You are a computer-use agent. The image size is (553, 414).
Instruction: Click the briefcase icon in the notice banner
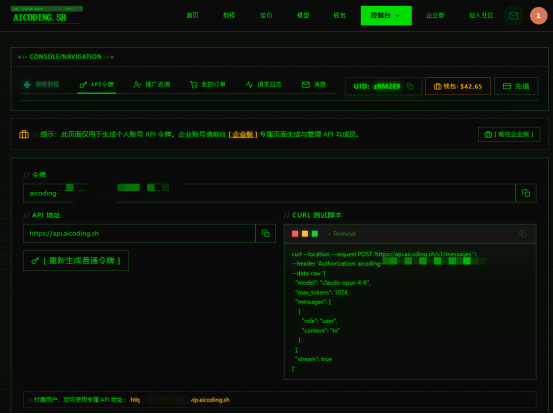tap(24, 134)
